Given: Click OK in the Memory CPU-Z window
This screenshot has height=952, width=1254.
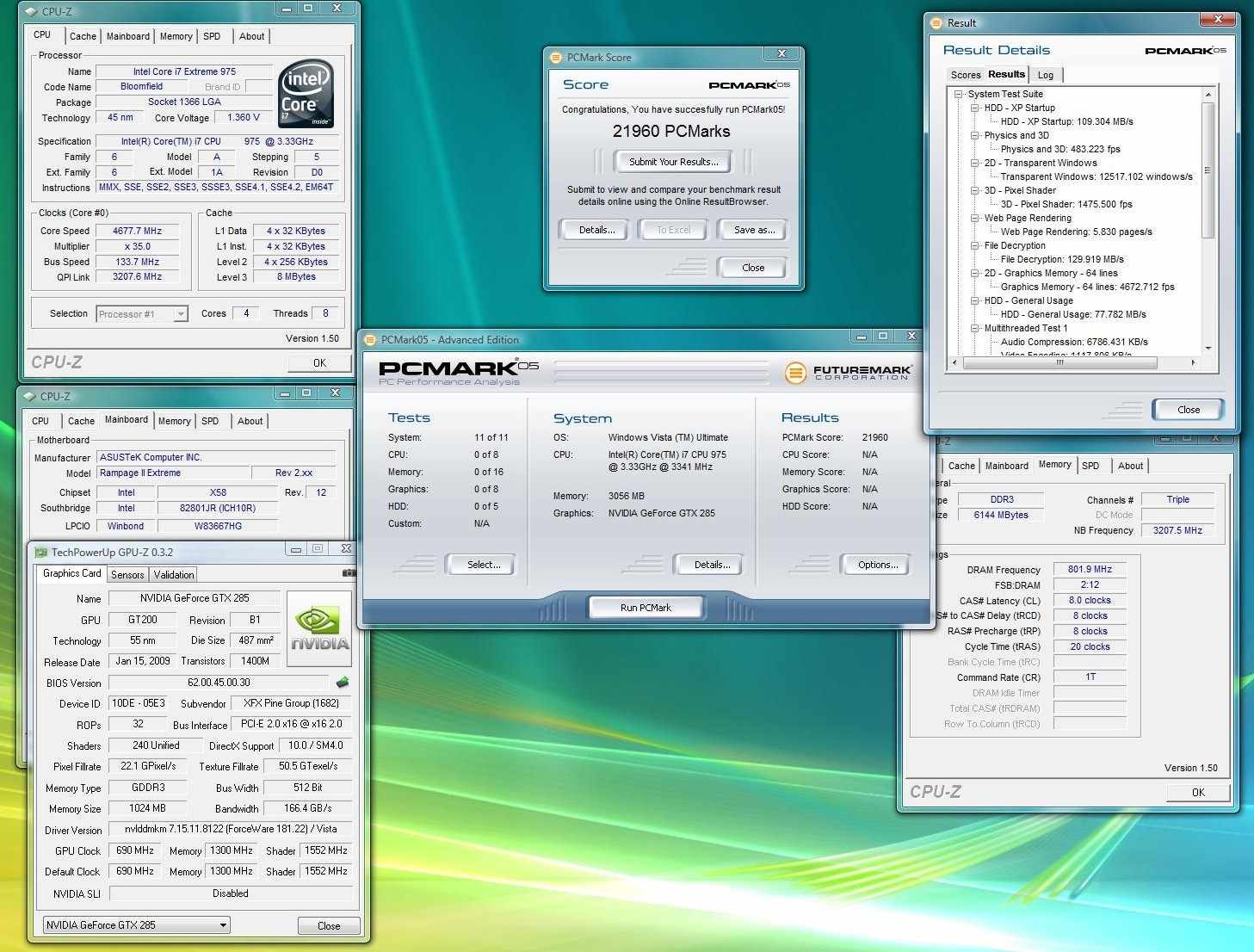Looking at the screenshot, I should pyautogui.click(x=1198, y=793).
